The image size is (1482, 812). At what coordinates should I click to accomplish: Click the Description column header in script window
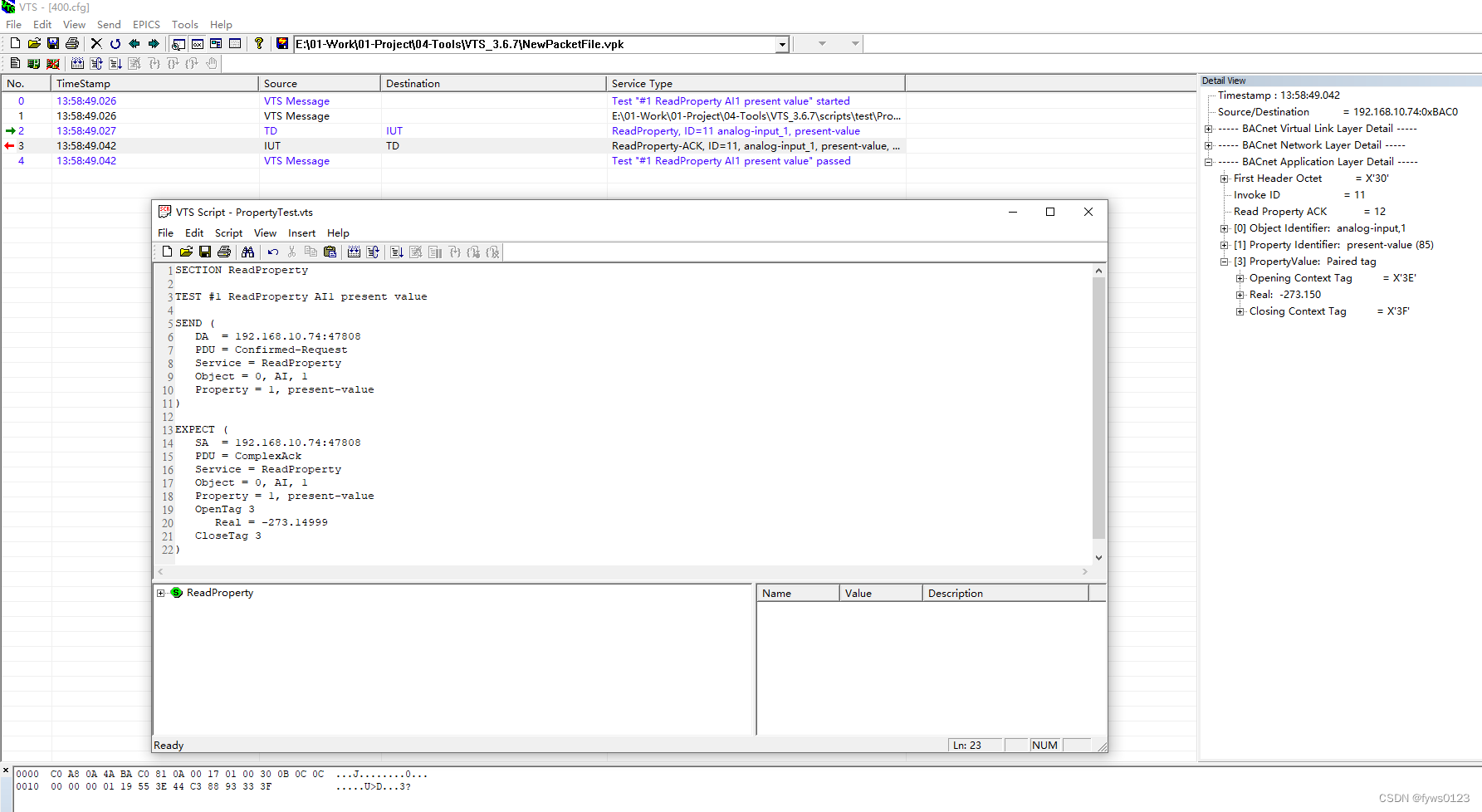[x=1005, y=593]
